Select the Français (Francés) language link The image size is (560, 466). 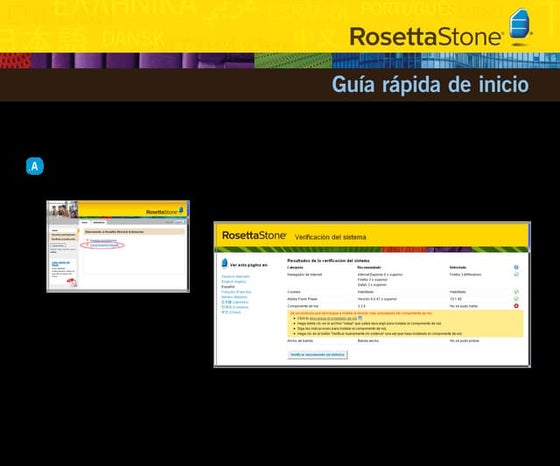(x=236, y=292)
